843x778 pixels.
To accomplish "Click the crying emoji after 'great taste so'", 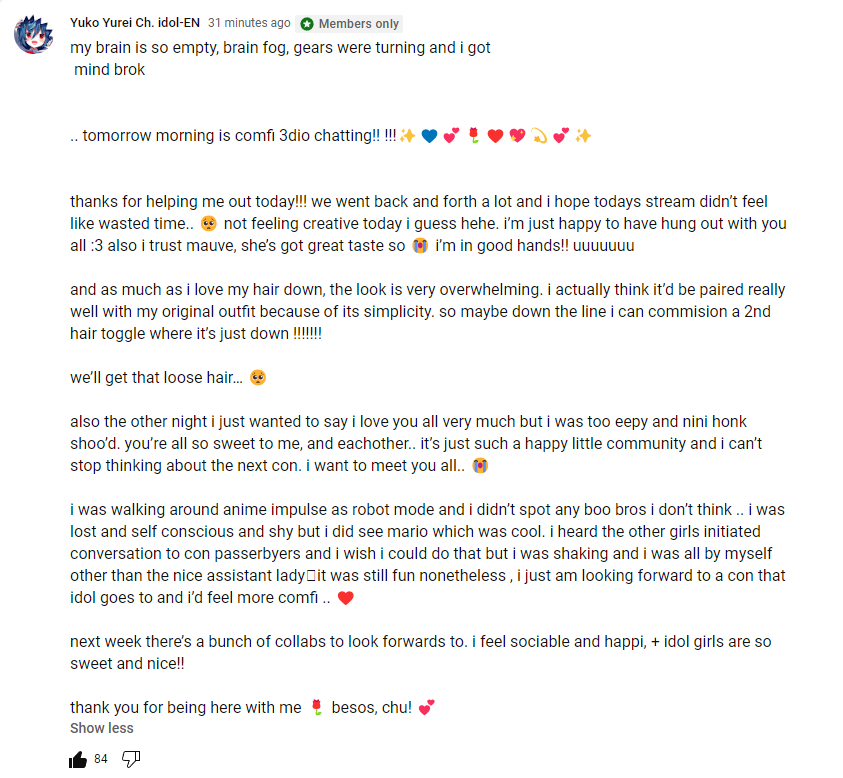I will pyautogui.click(x=420, y=246).
